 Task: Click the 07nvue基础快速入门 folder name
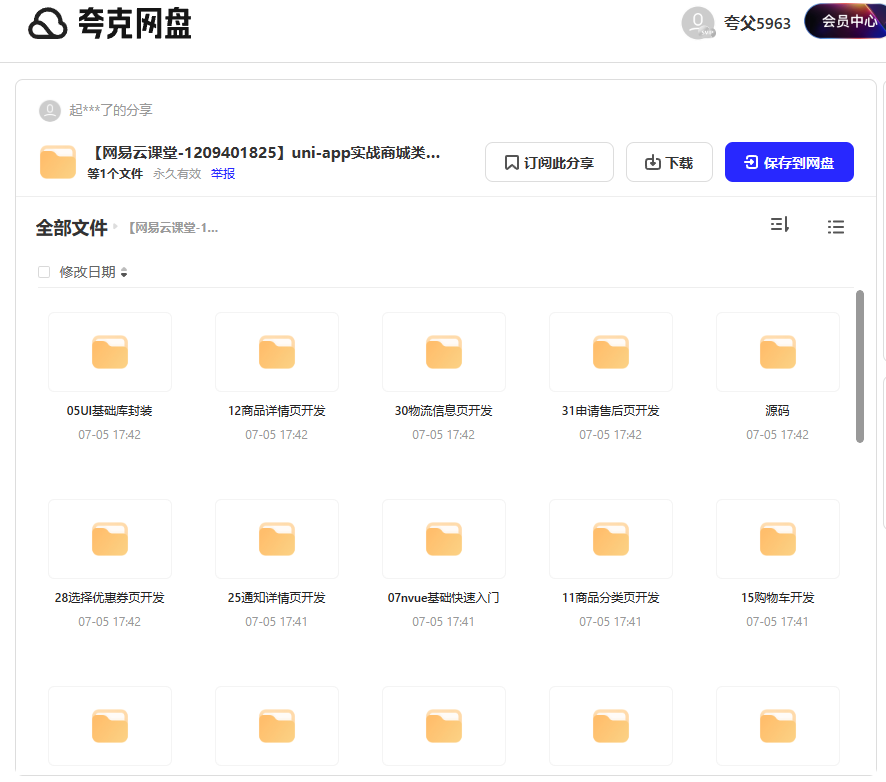[x=444, y=598]
